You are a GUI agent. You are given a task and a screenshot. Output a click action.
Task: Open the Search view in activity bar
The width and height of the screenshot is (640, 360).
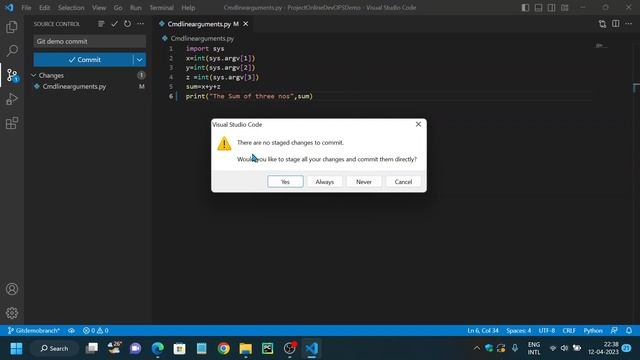click(x=12, y=51)
